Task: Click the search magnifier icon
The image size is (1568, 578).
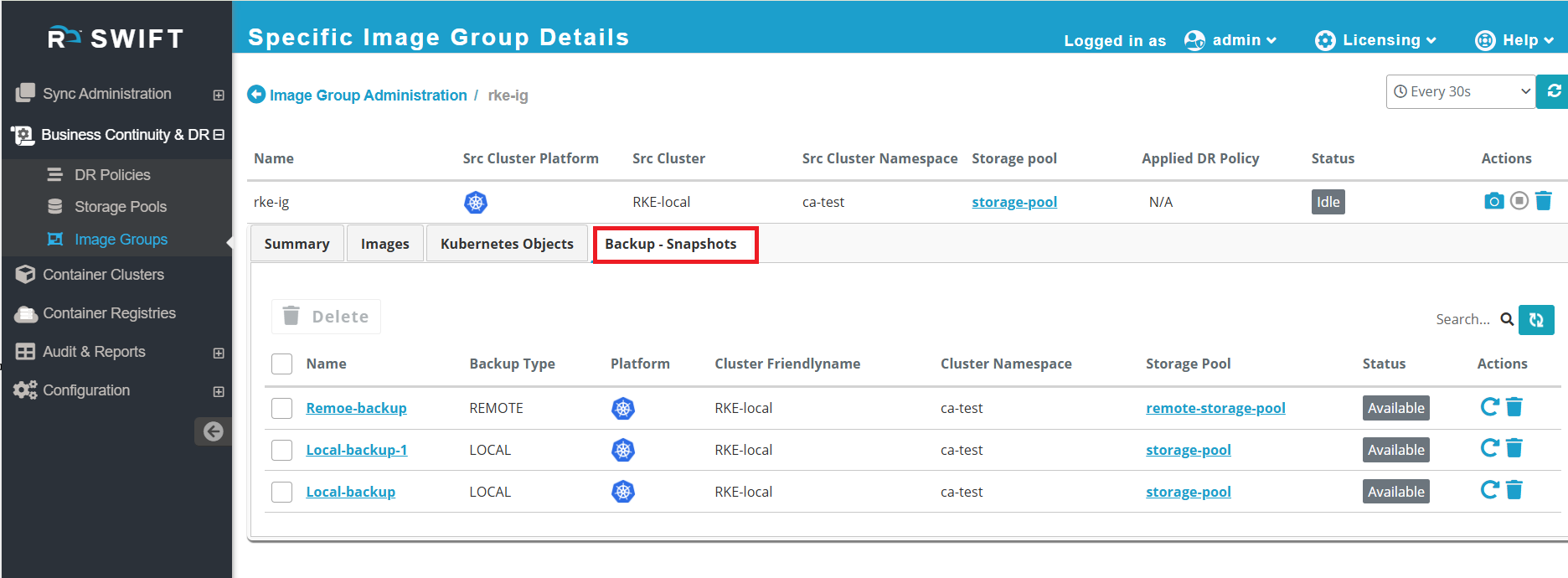Action: point(1507,319)
